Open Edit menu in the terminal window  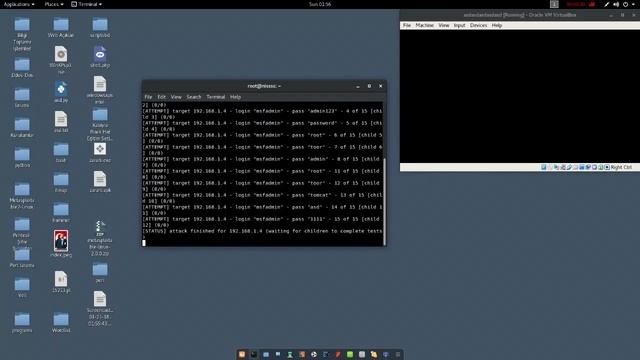(x=162, y=97)
